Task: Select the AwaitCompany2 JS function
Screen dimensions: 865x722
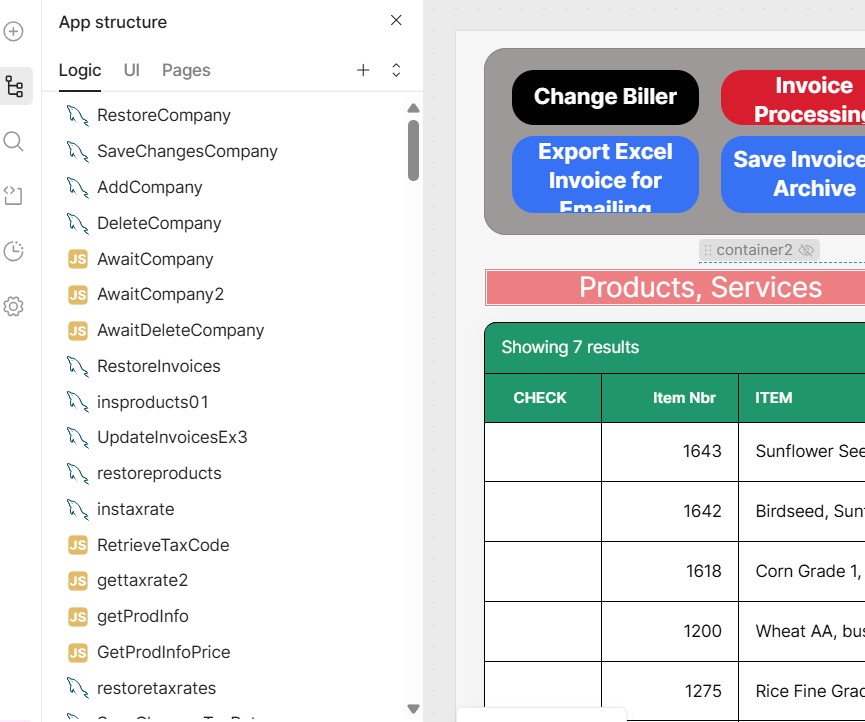Action: (x=160, y=294)
